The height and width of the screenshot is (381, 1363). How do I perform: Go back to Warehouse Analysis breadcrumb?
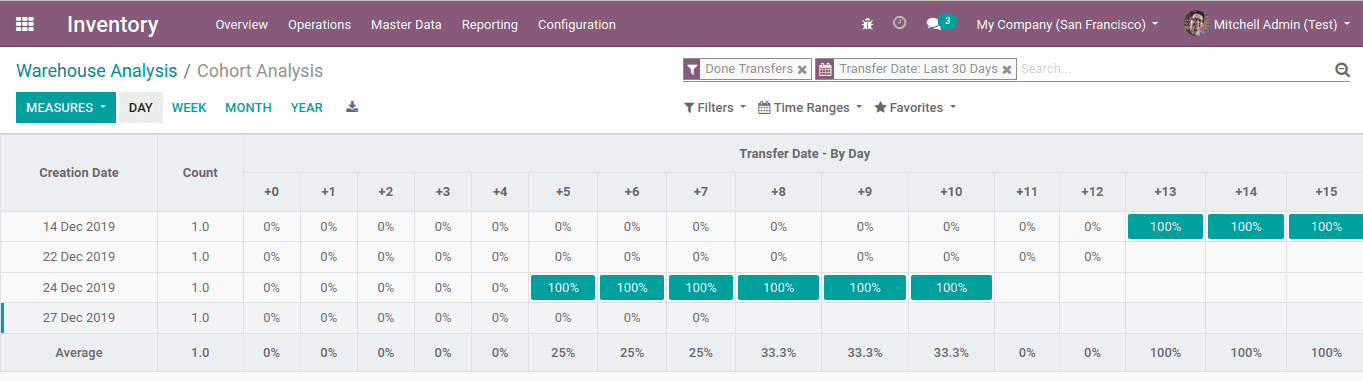pyautogui.click(x=97, y=70)
